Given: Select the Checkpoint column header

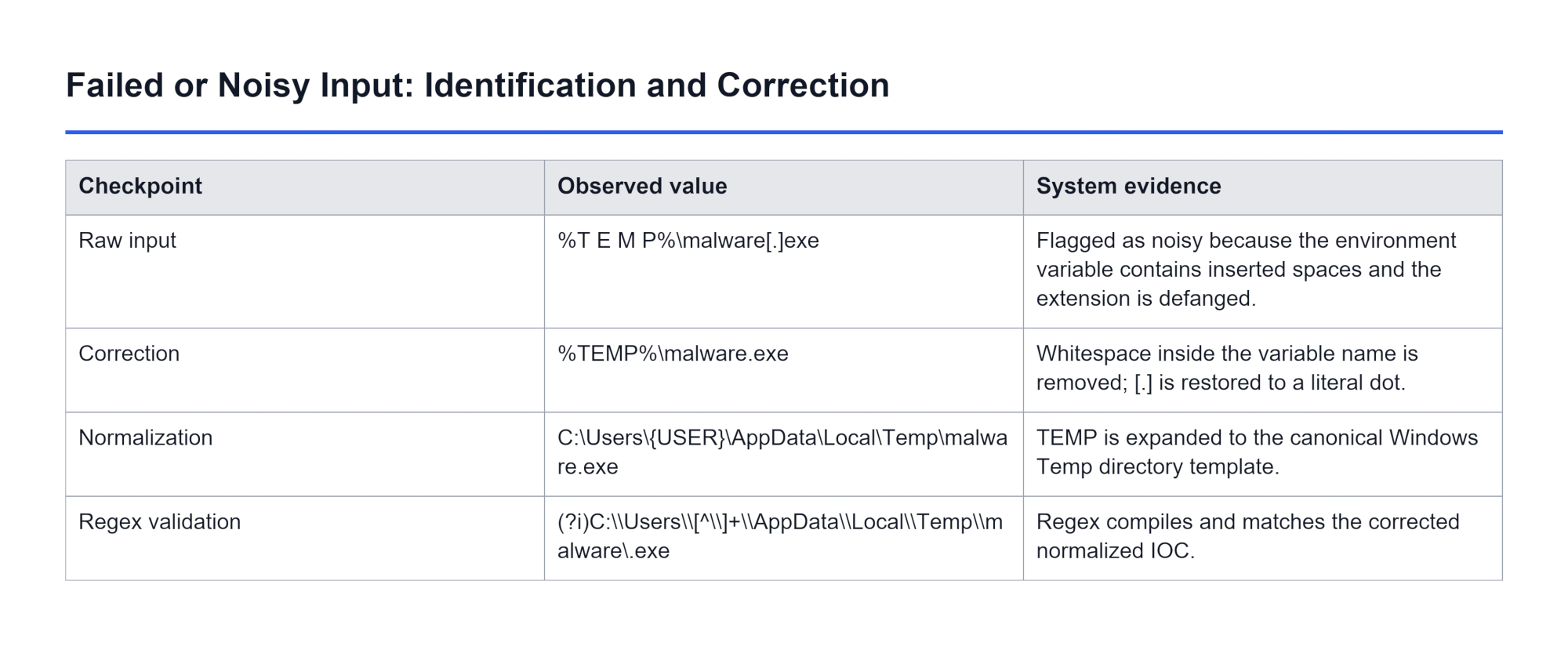Looking at the screenshot, I should 305,187.
